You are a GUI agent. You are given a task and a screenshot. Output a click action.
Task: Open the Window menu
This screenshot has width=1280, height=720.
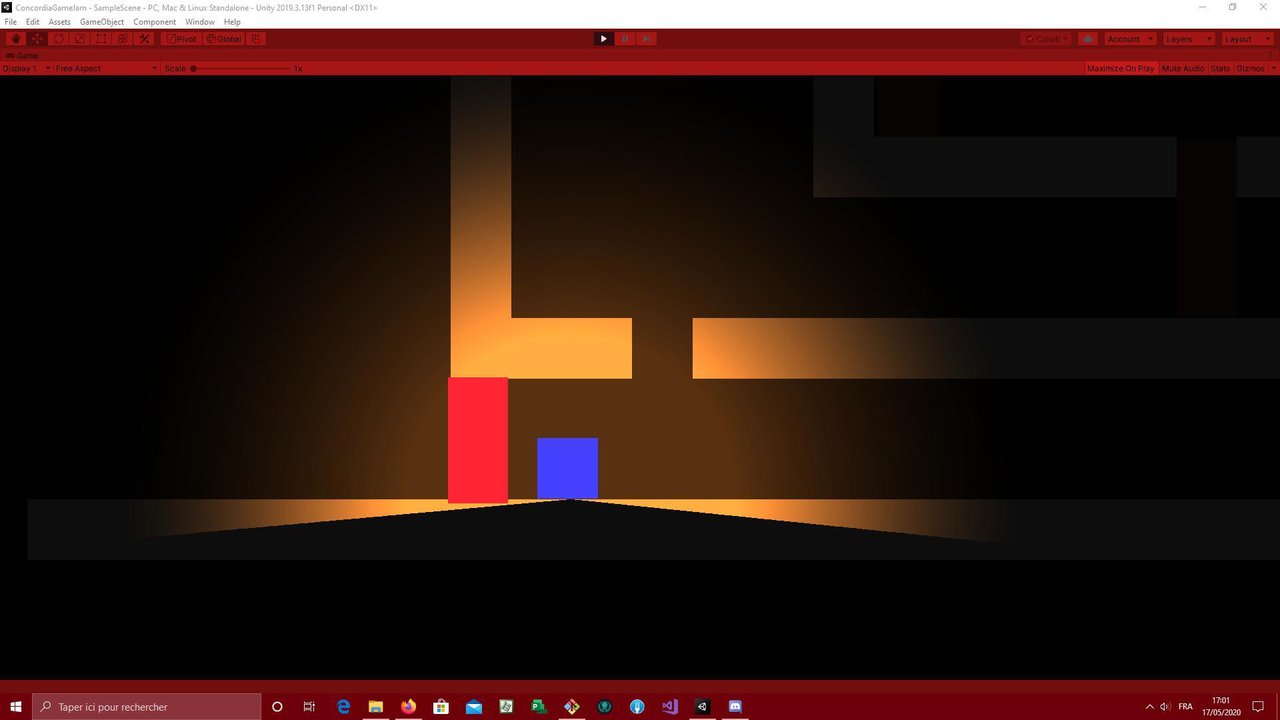click(x=200, y=22)
